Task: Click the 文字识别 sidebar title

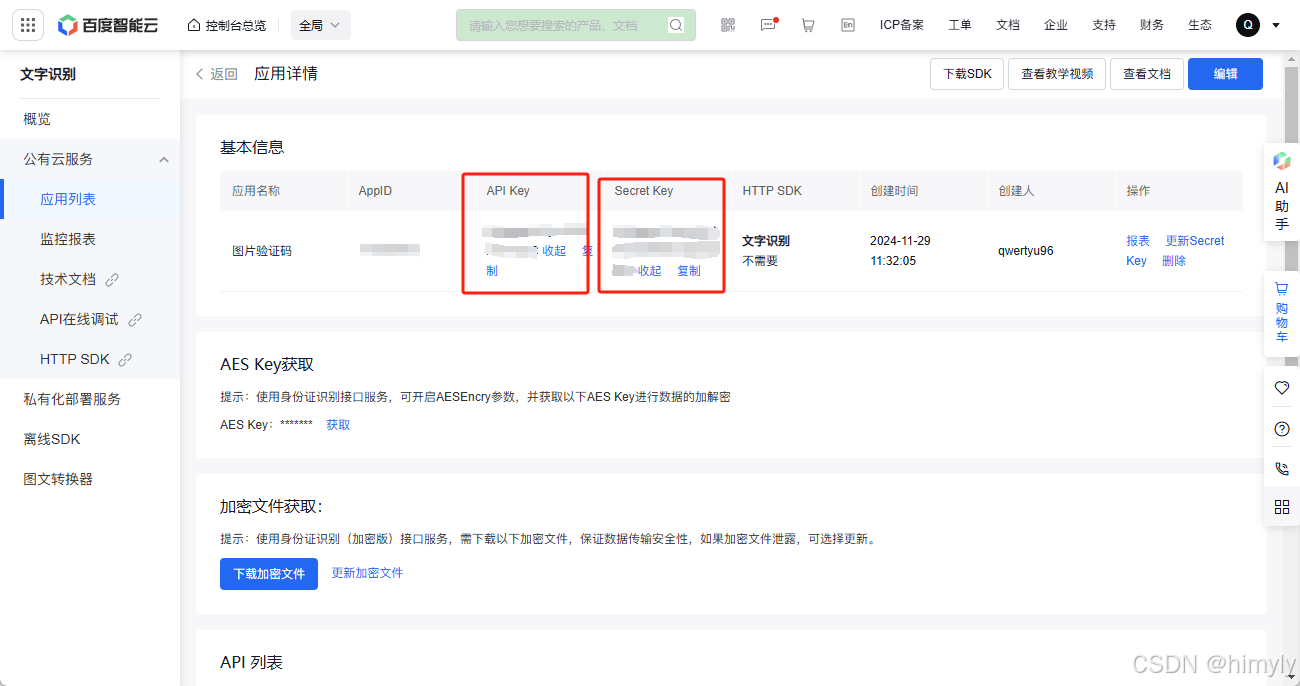Action: pyautogui.click(x=48, y=74)
